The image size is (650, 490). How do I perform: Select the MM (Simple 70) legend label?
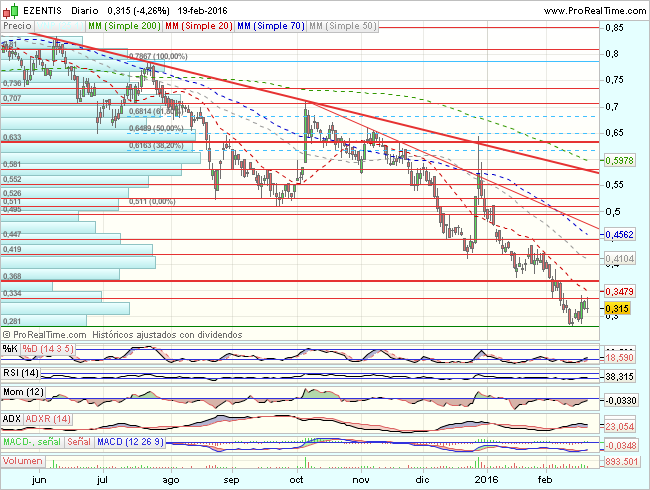(271, 26)
